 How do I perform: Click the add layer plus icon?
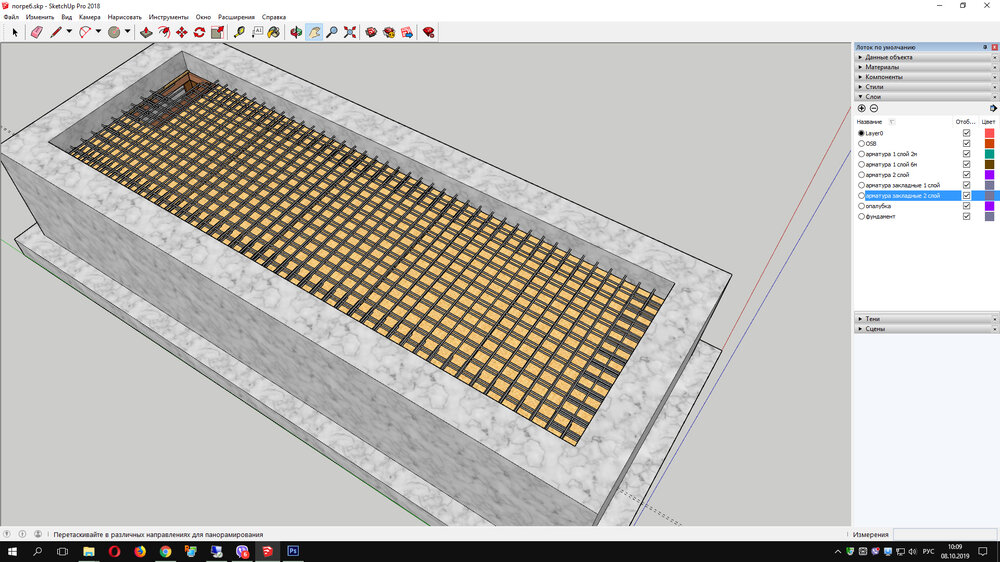coord(862,108)
